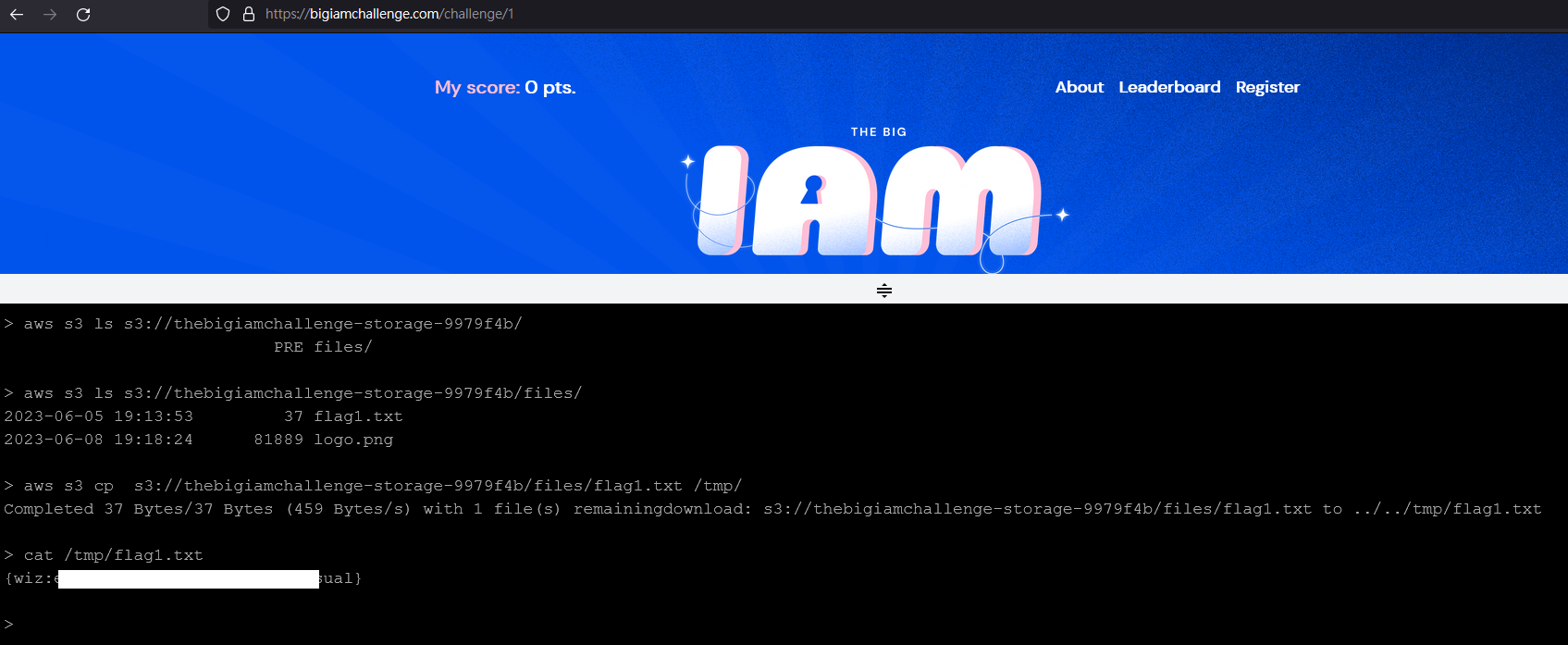Open the Leaderboard page
Viewport: 1568px width, 645px height.
point(1169,87)
